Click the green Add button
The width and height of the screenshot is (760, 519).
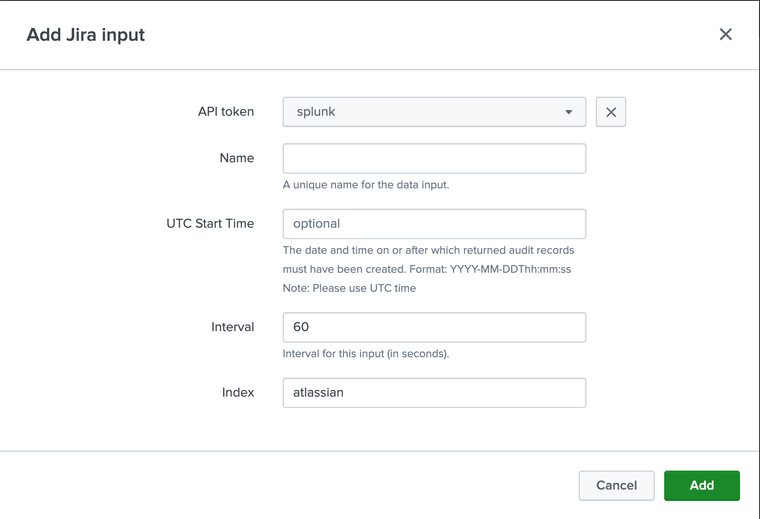(702, 485)
